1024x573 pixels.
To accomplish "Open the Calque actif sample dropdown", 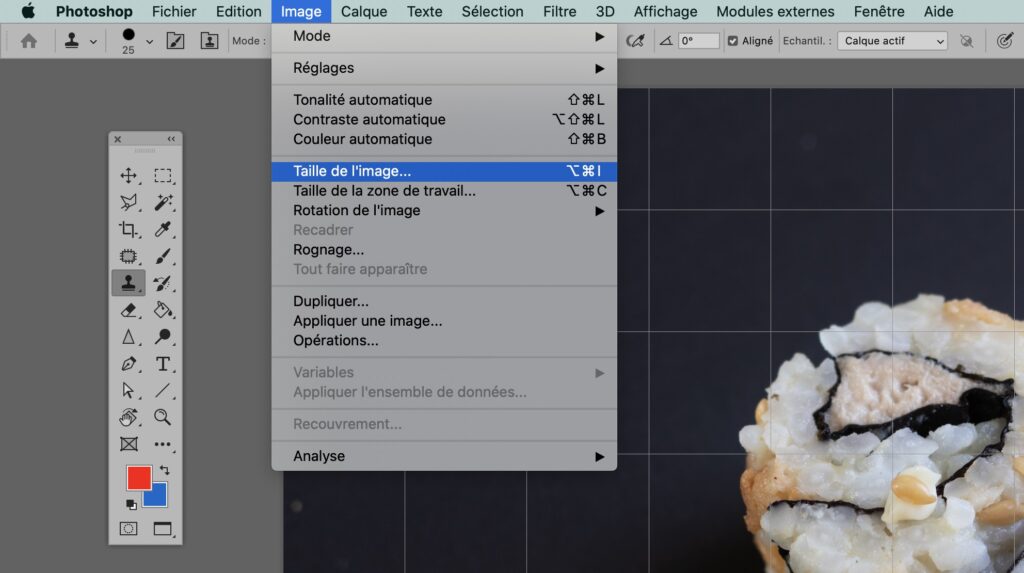I will tap(894, 41).
